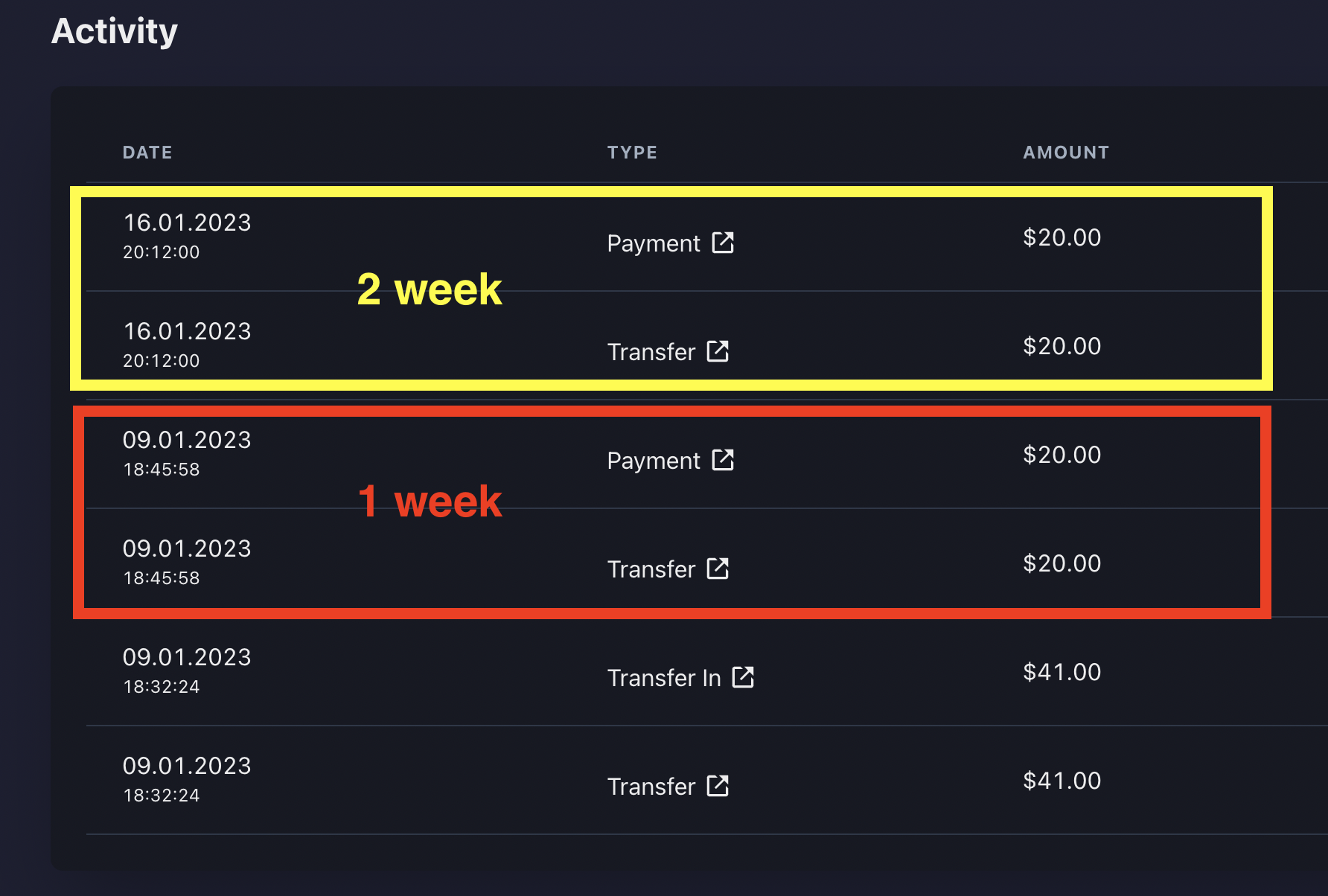Open external link icon beside Transfer In
The height and width of the screenshot is (896, 1328).
[743, 677]
